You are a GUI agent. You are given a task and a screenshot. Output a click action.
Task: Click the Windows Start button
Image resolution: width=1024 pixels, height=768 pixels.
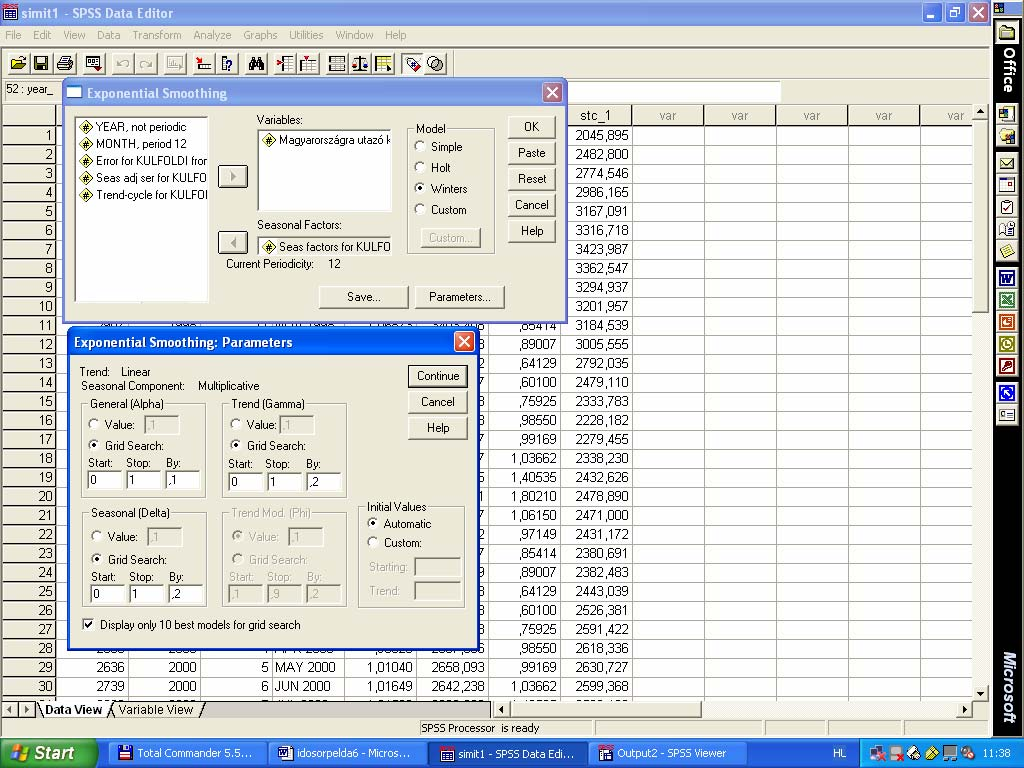click(48, 753)
